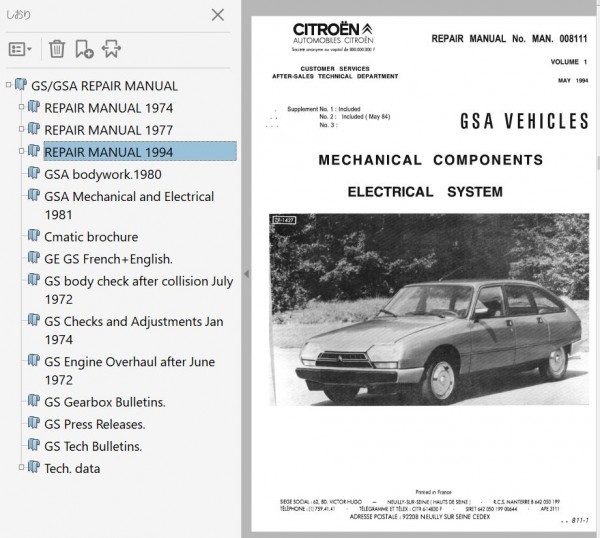600x538 pixels.
Task: Click REPAIR MANUAL No. MAN. 008111 text
Action: pos(509,39)
